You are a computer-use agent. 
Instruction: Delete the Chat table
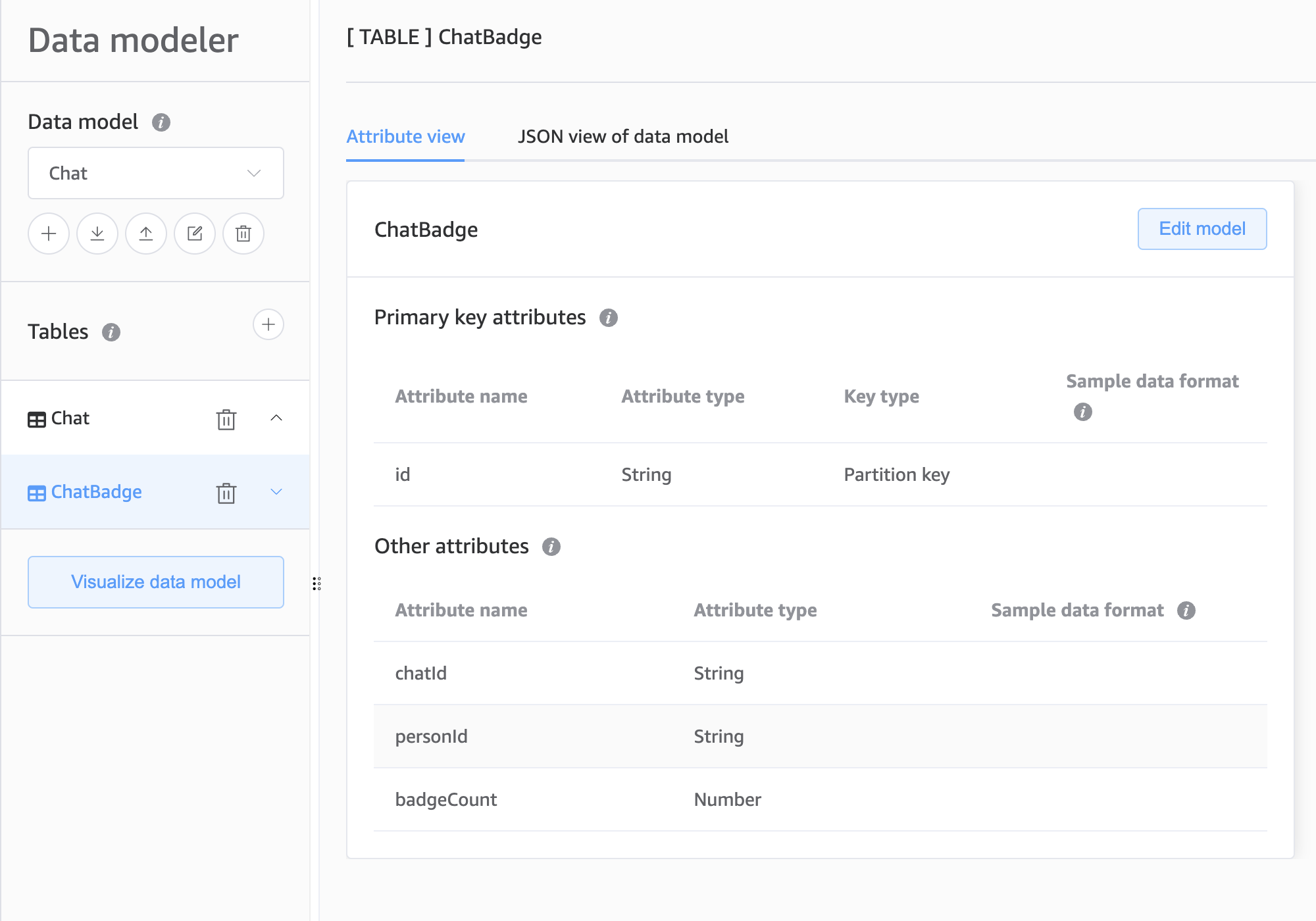[x=226, y=419]
